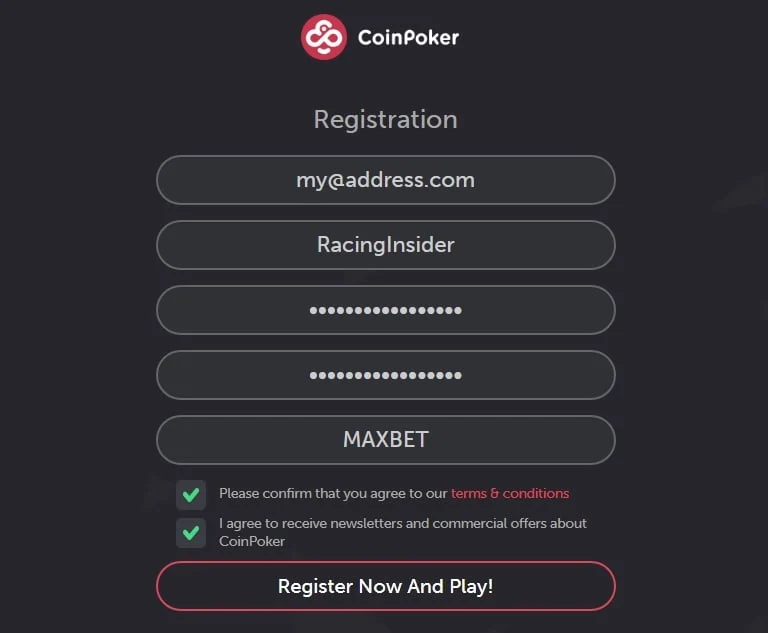Viewport: 768px width, 633px height.
Task: Click the CoinPoker wordmark beside the logo
Action: point(408,38)
